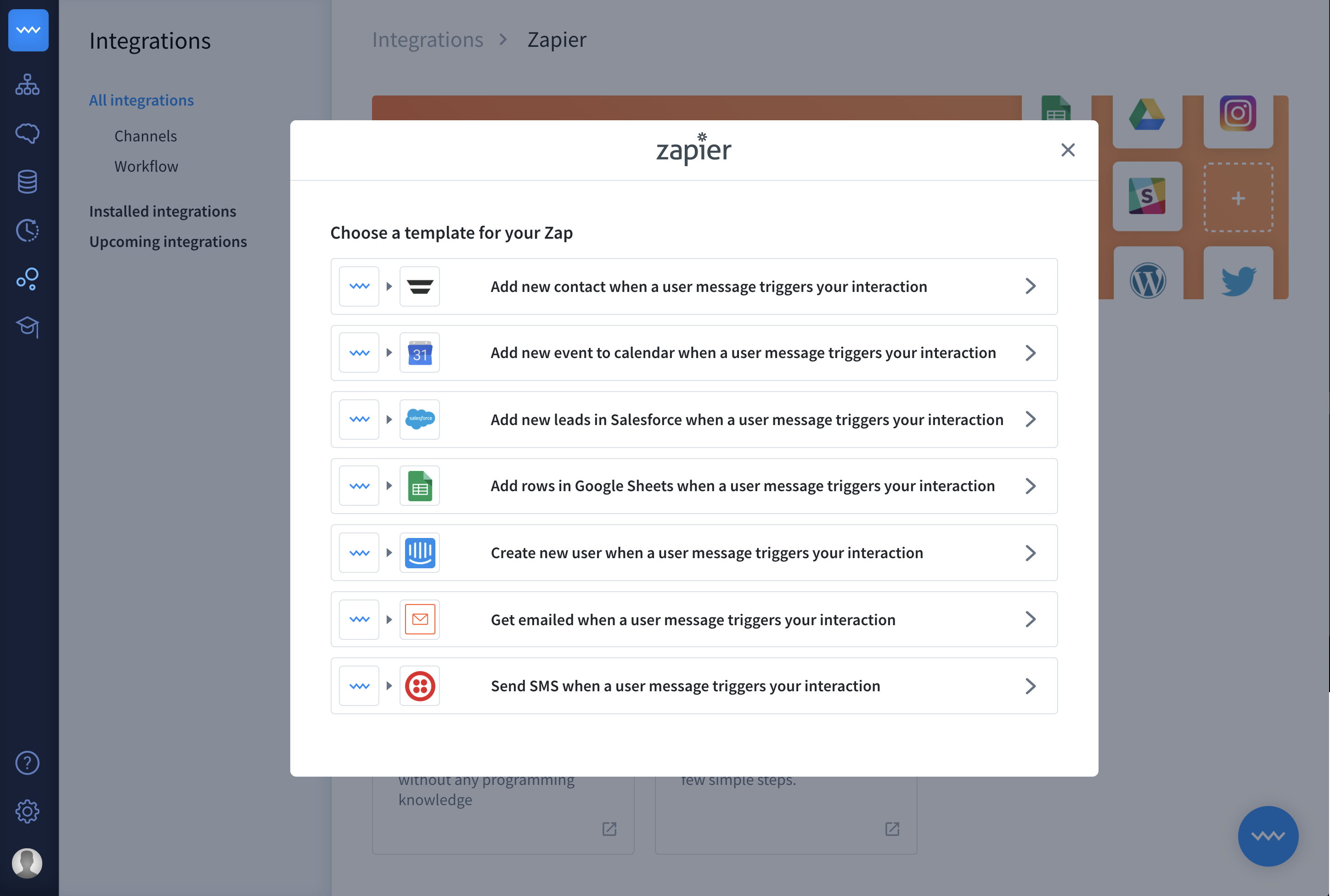Switch to the Channels section
The width and height of the screenshot is (1330, 896).
pos(145,136)
